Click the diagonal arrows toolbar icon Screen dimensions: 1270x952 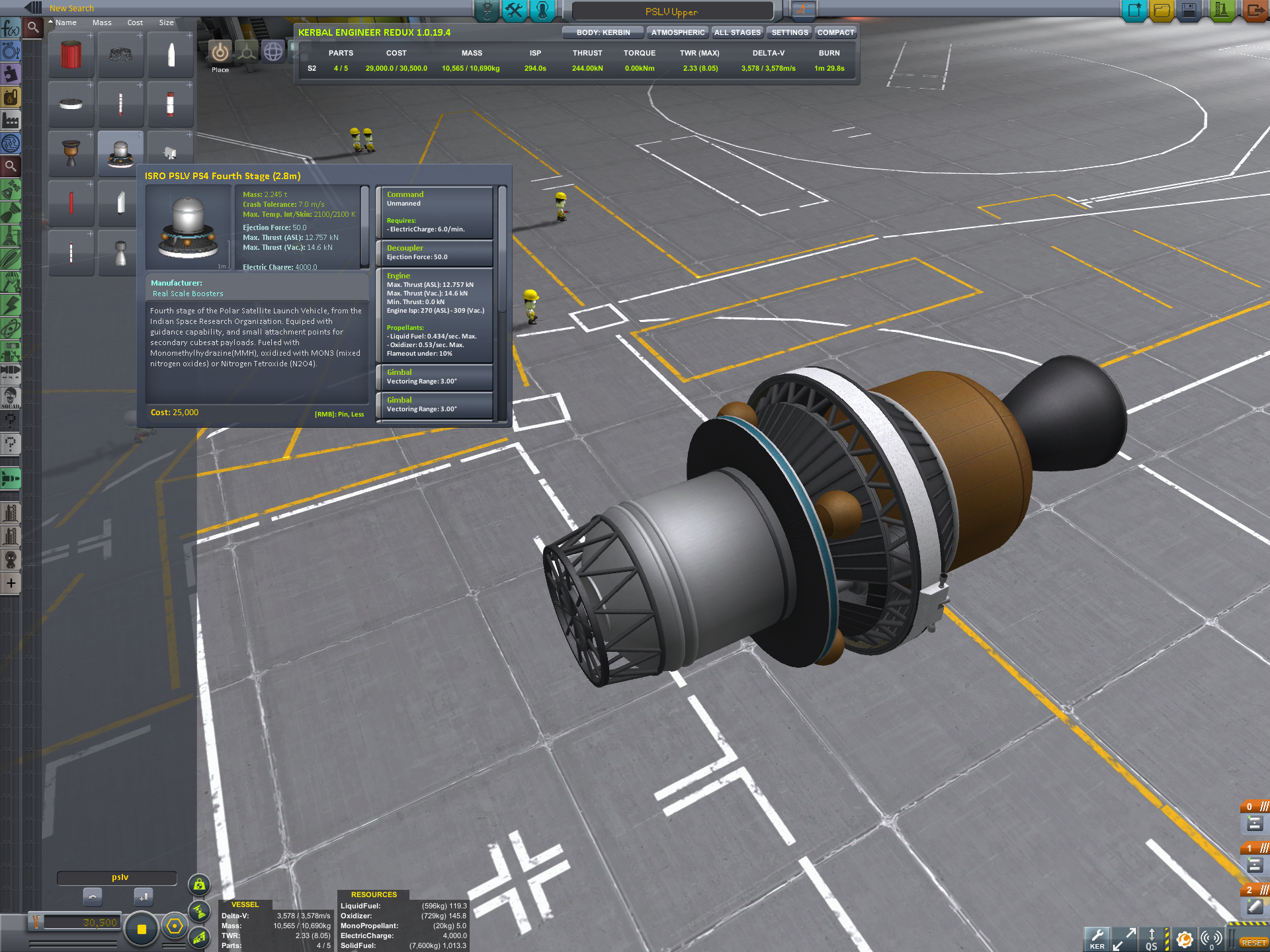(1124, 939)
